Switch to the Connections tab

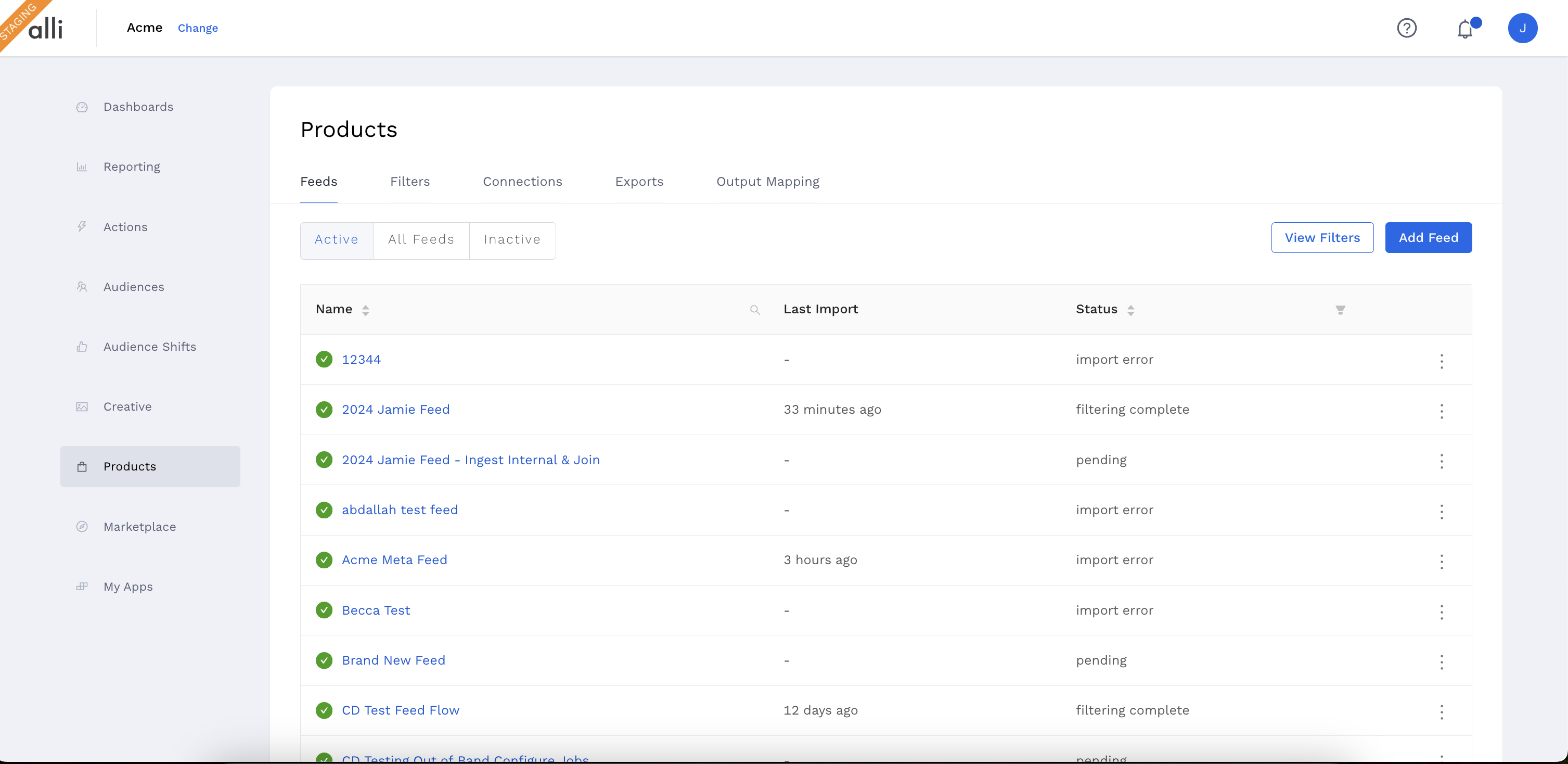tap(522, 182)
